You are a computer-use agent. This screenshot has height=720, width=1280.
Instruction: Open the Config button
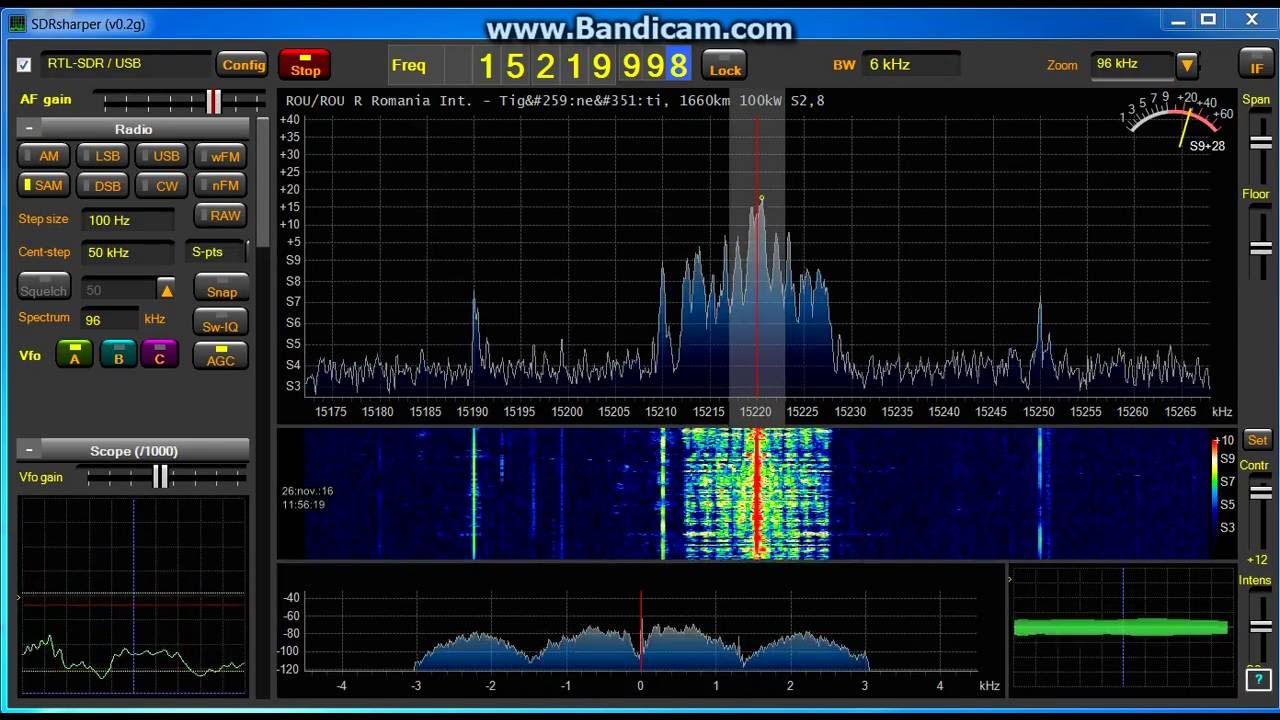coord(243,65)
